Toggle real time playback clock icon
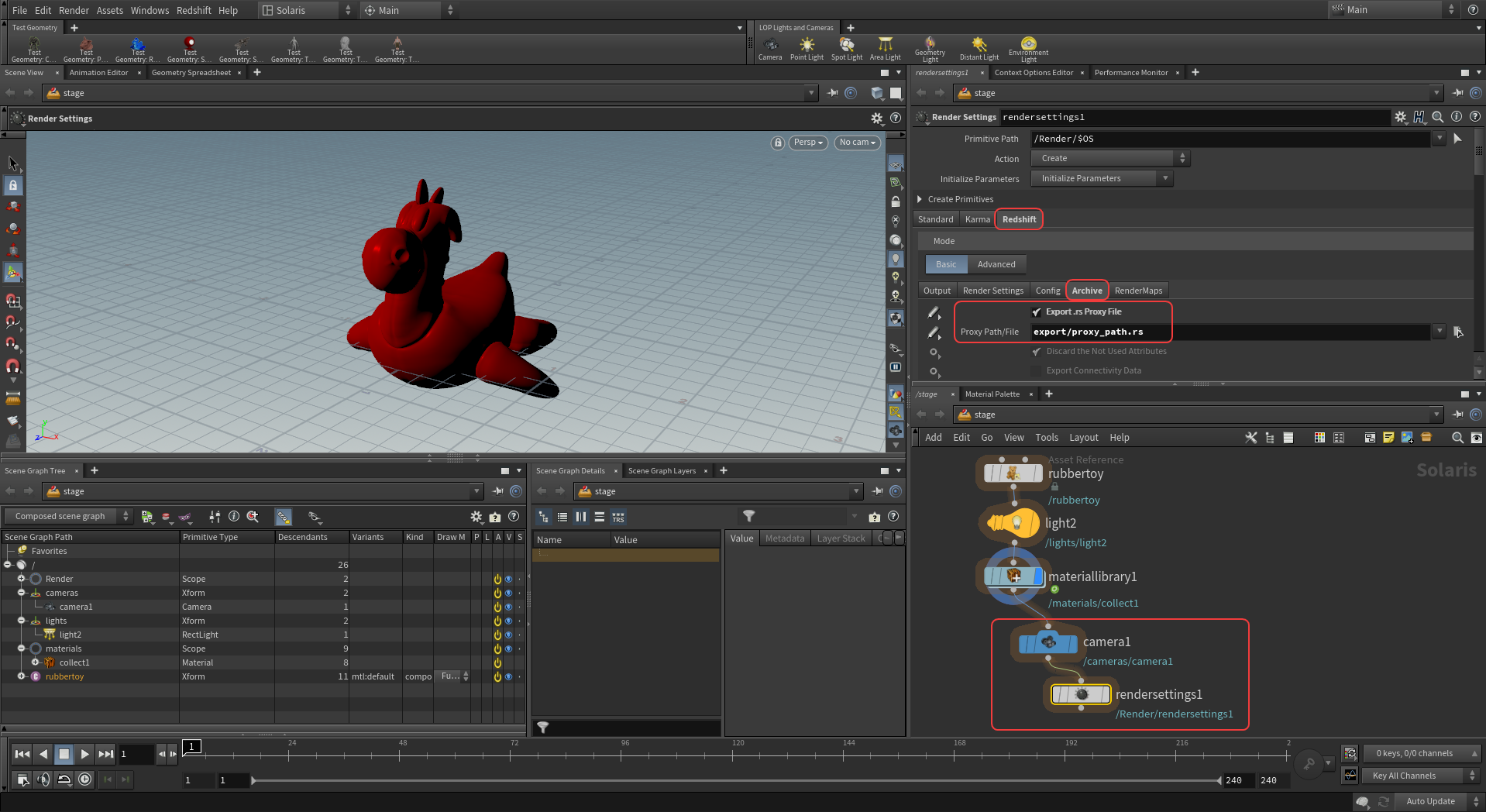This screenshot has height=812, width=1486. pos(85,779)
